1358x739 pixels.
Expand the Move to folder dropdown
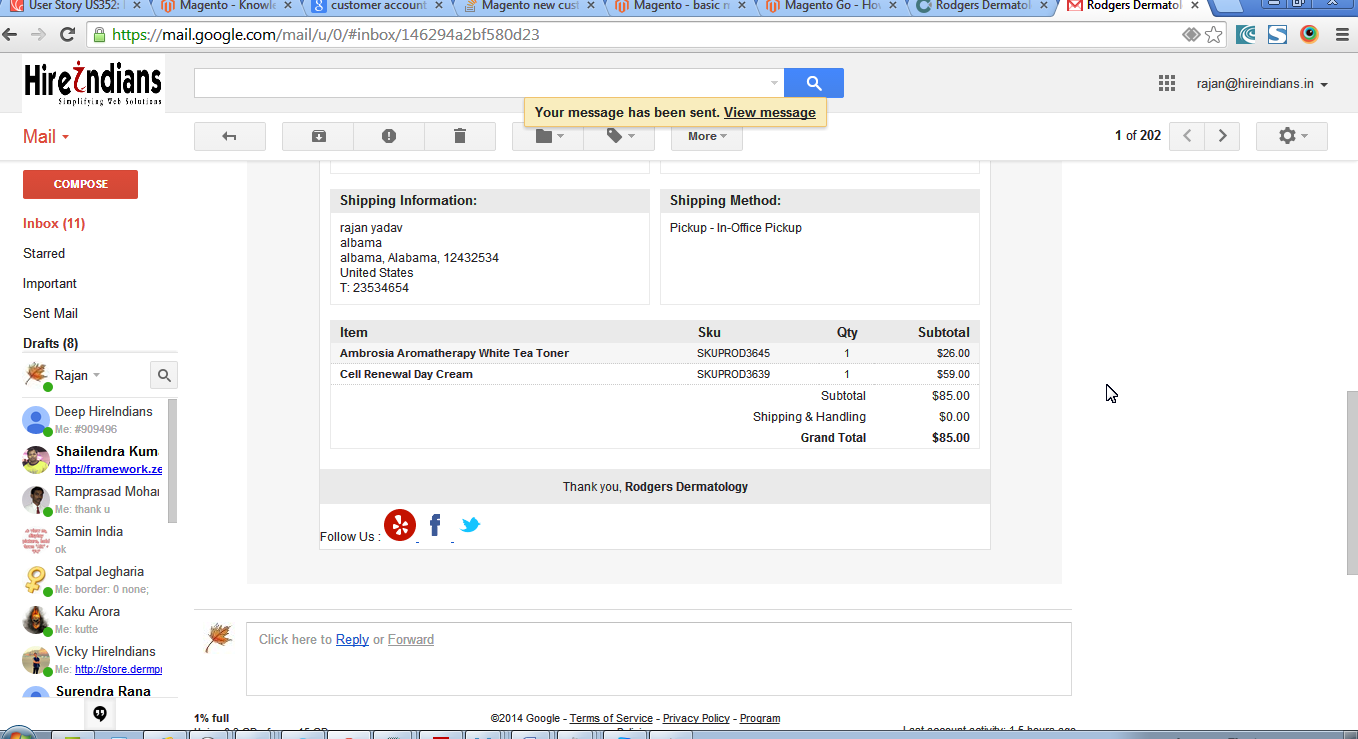click(x=548, y=136)
